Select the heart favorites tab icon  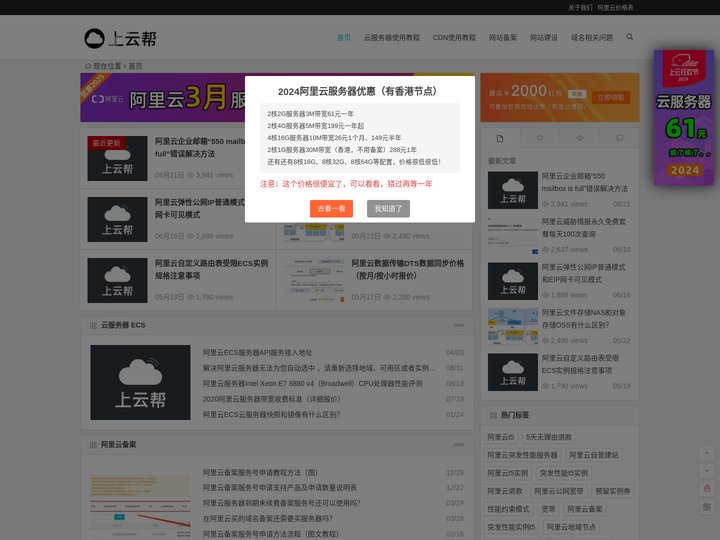point(540,138)
